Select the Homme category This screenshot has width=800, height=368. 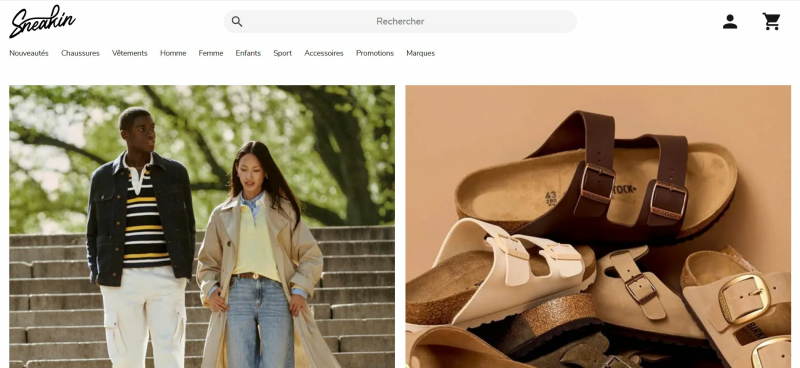[x=173, y=53]
